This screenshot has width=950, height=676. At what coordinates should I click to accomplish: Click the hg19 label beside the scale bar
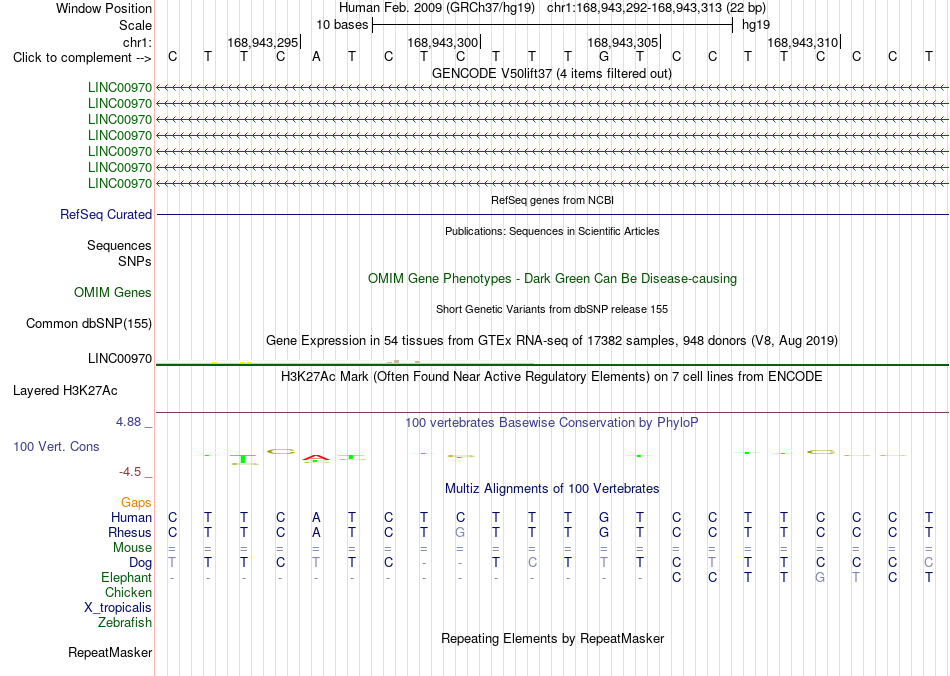point(756,25)
